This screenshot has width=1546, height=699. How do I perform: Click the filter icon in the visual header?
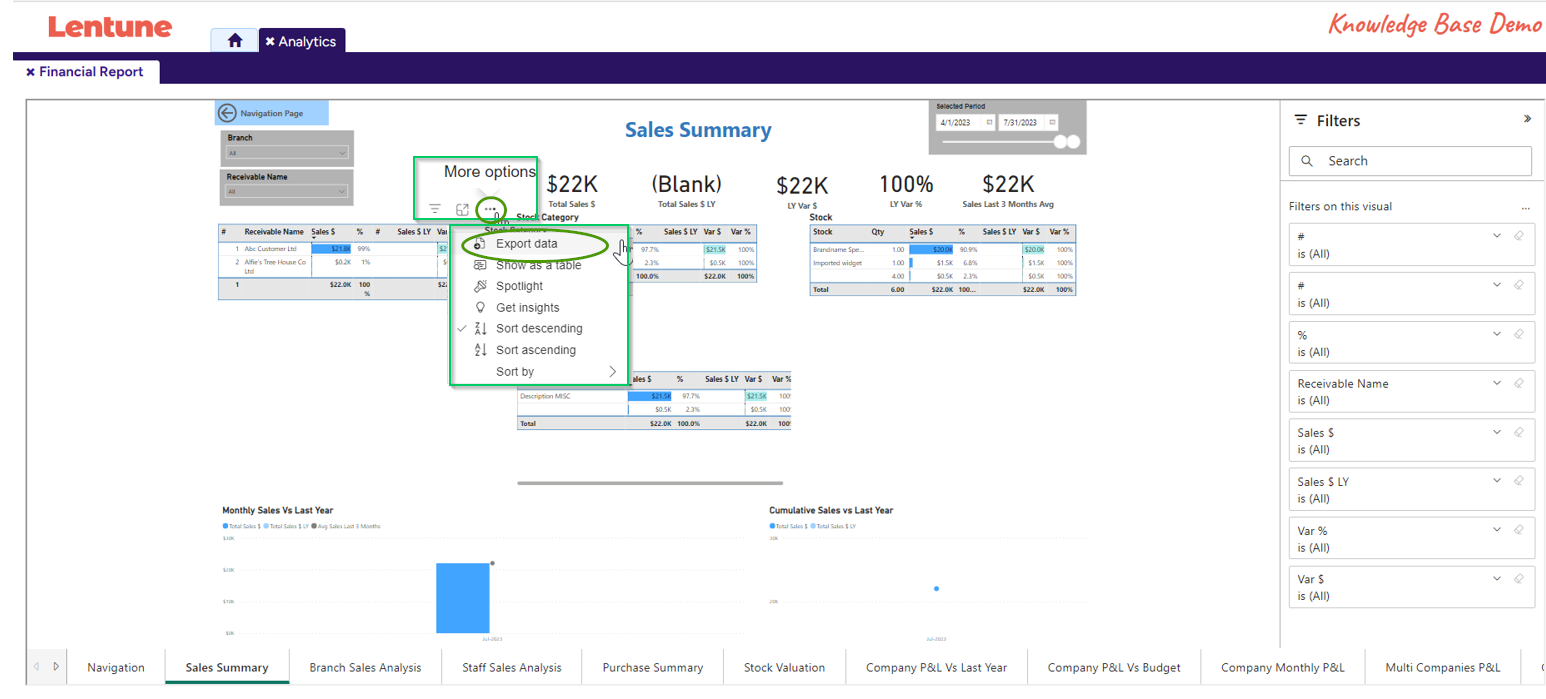(435, 209)
